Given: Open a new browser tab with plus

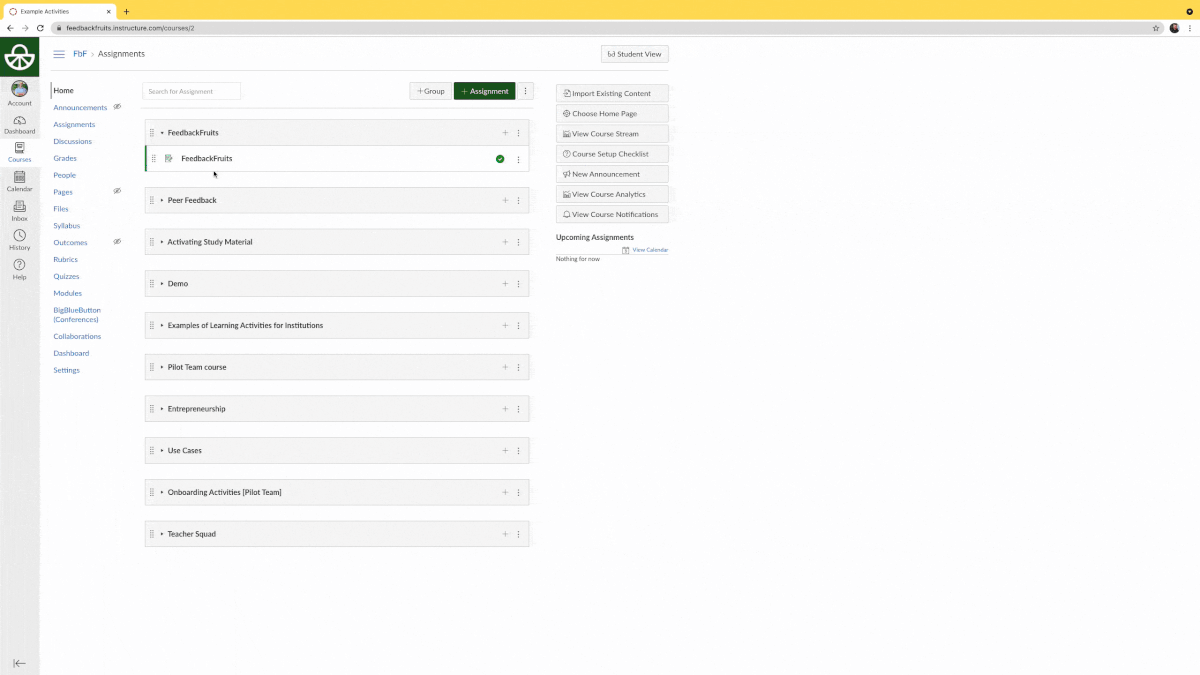Looking at the screenshot, I should click(x=126, y=11).
